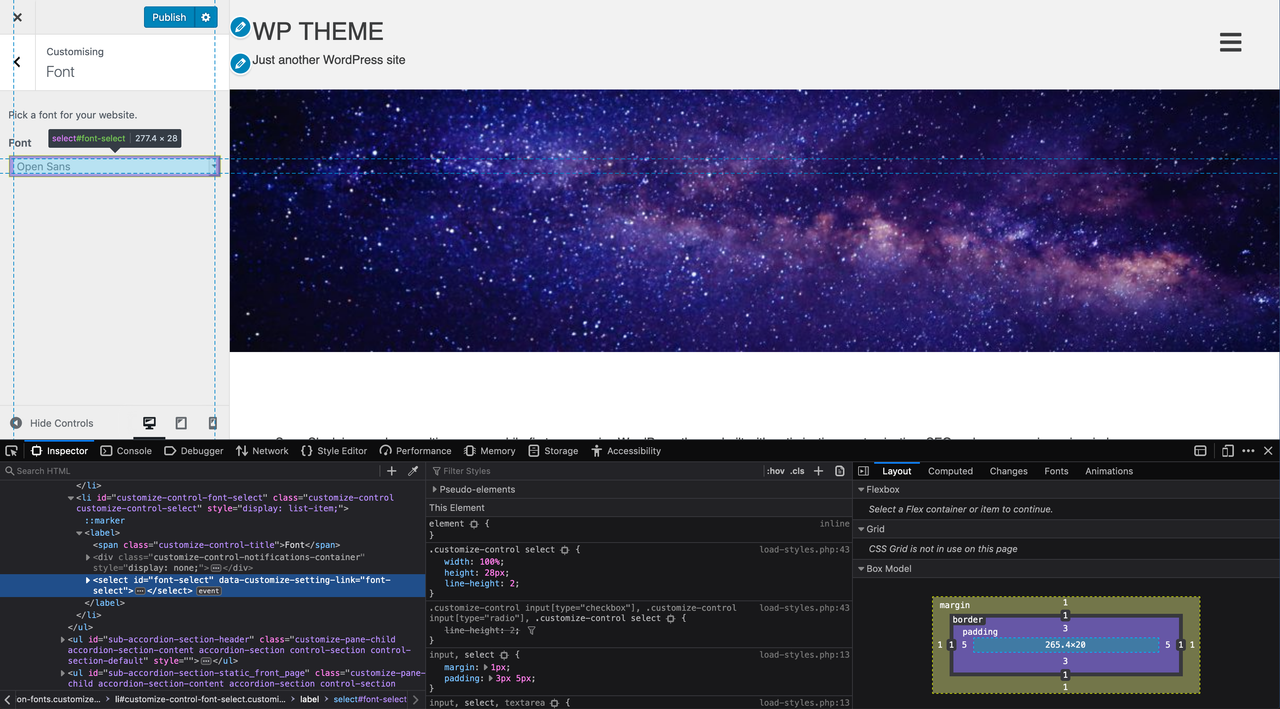Click the label breadcrumb item
The image size is (1280, 709).
[x=310, y=700]
